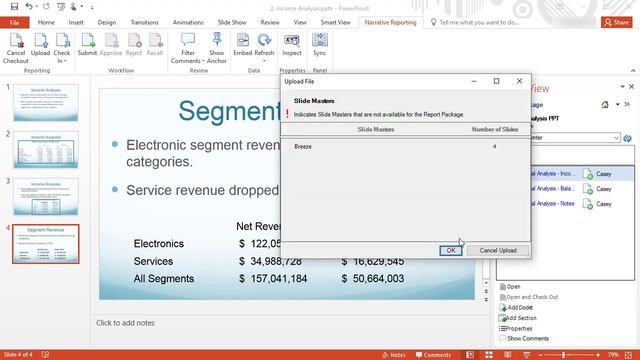Click the Upload ribbon icon
Screen dimensions: 640x360
[x=40, y=45]
